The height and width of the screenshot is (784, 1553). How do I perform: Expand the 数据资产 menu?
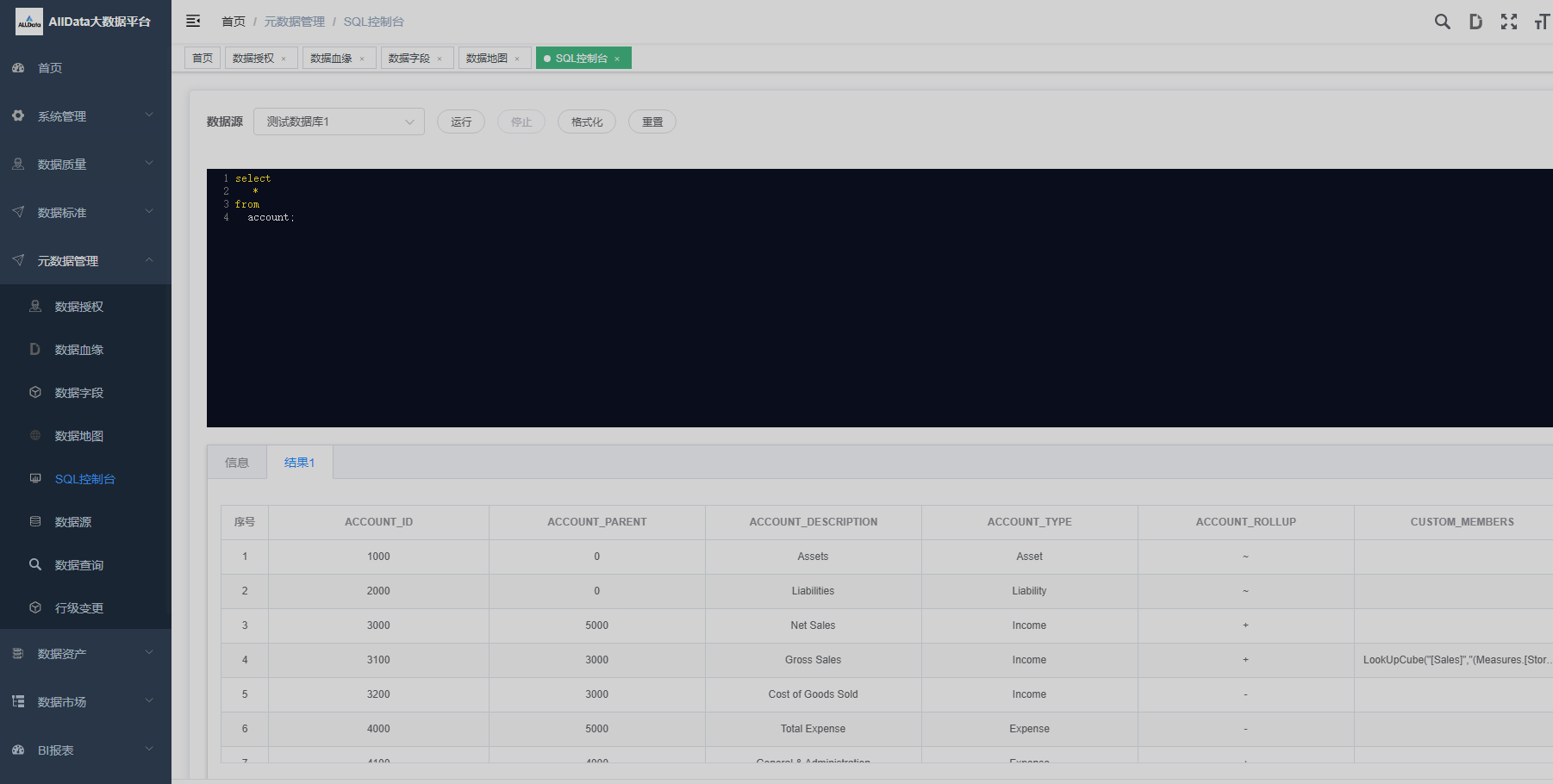click(x=84, y=654)
